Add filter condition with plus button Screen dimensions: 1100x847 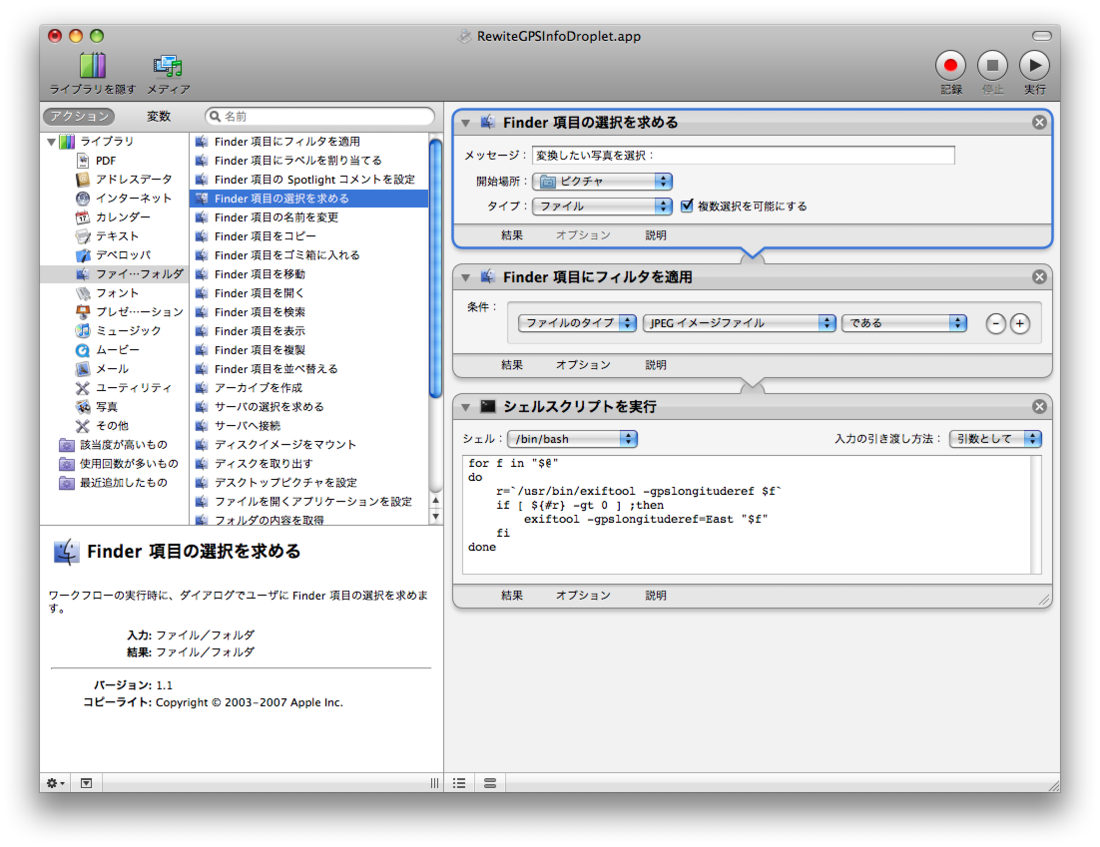tap(1020, 324)
